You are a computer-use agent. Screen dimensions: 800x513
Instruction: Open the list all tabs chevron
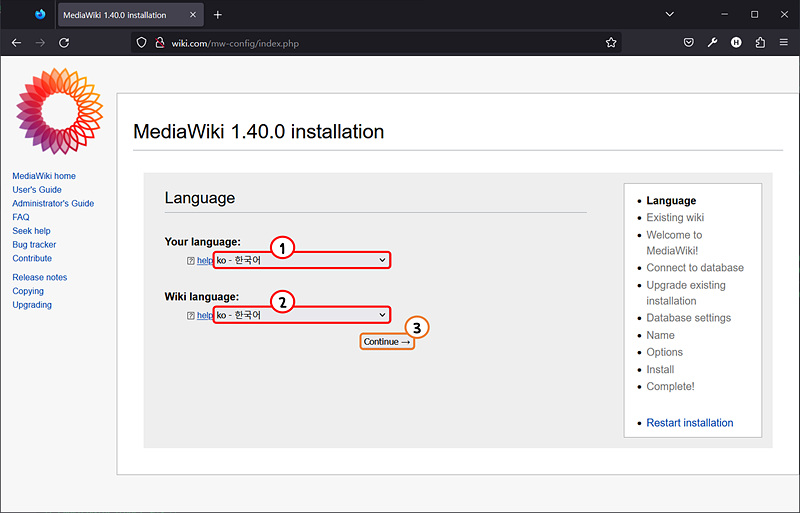[x=669, y=14]
